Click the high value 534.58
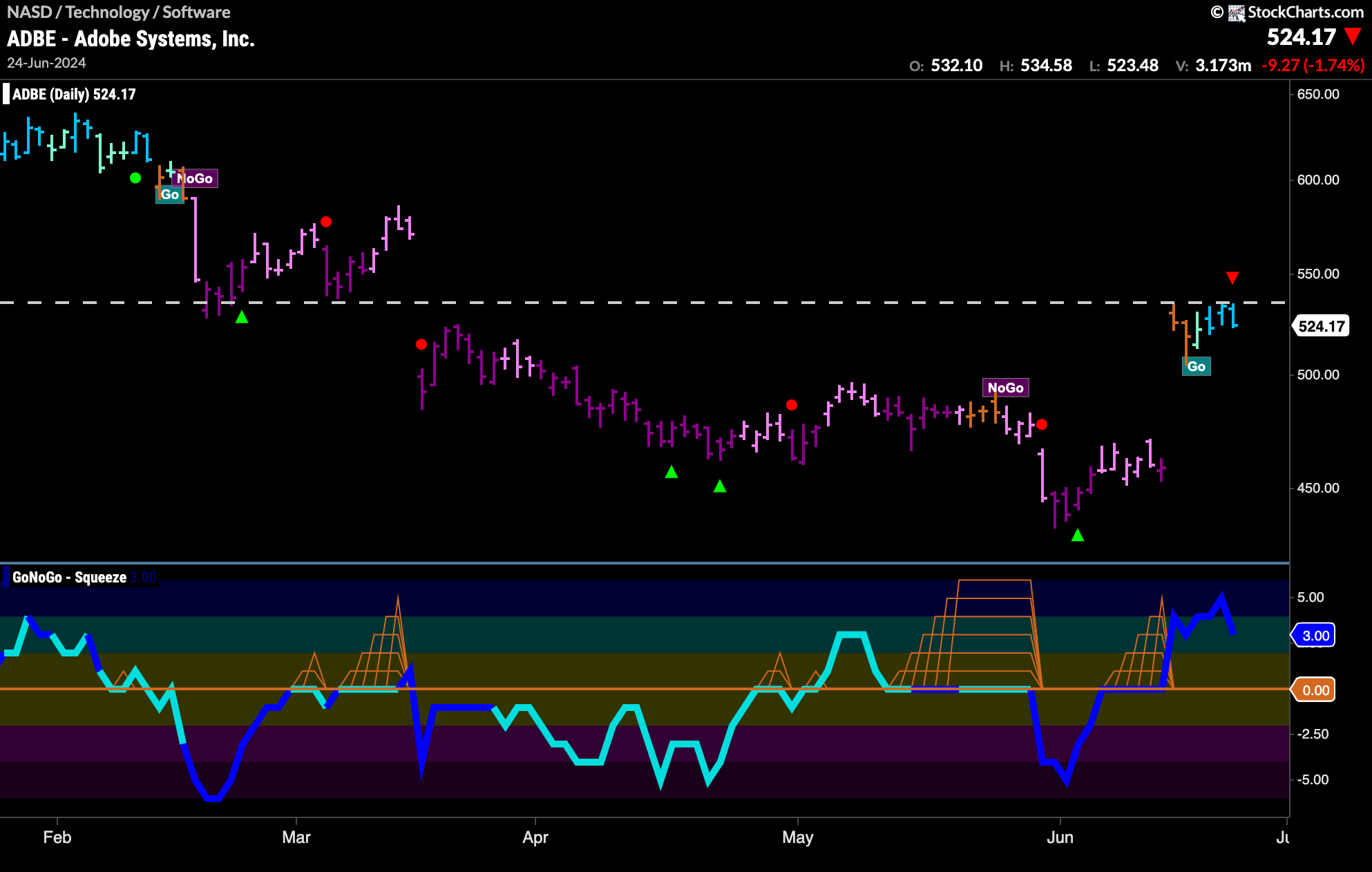The width and height of the screenshot is (1372, 872). (x=1046, y=66)
